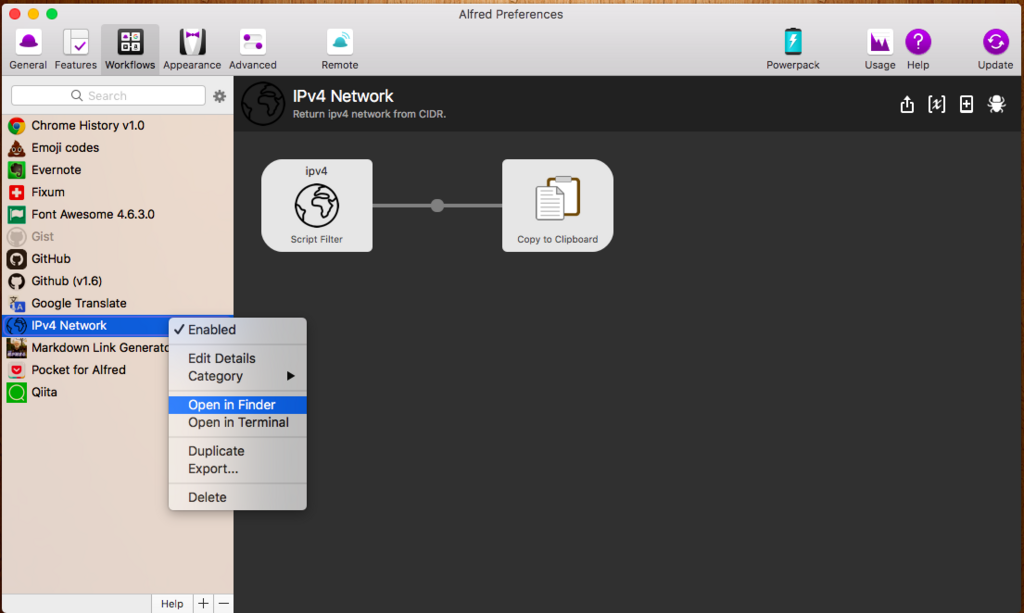Open the workflow variables [x] icon
The image size is (1024, 613).
pos(936,104)
